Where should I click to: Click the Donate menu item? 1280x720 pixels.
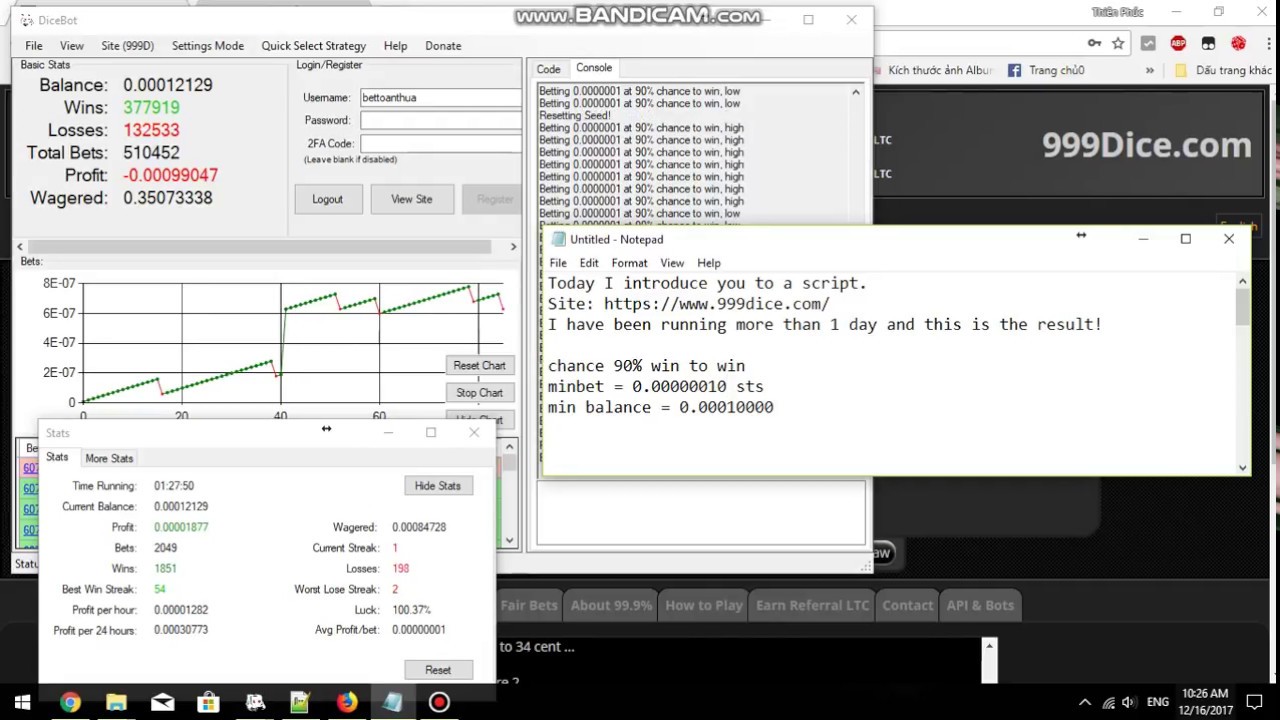tap(443, 46)
